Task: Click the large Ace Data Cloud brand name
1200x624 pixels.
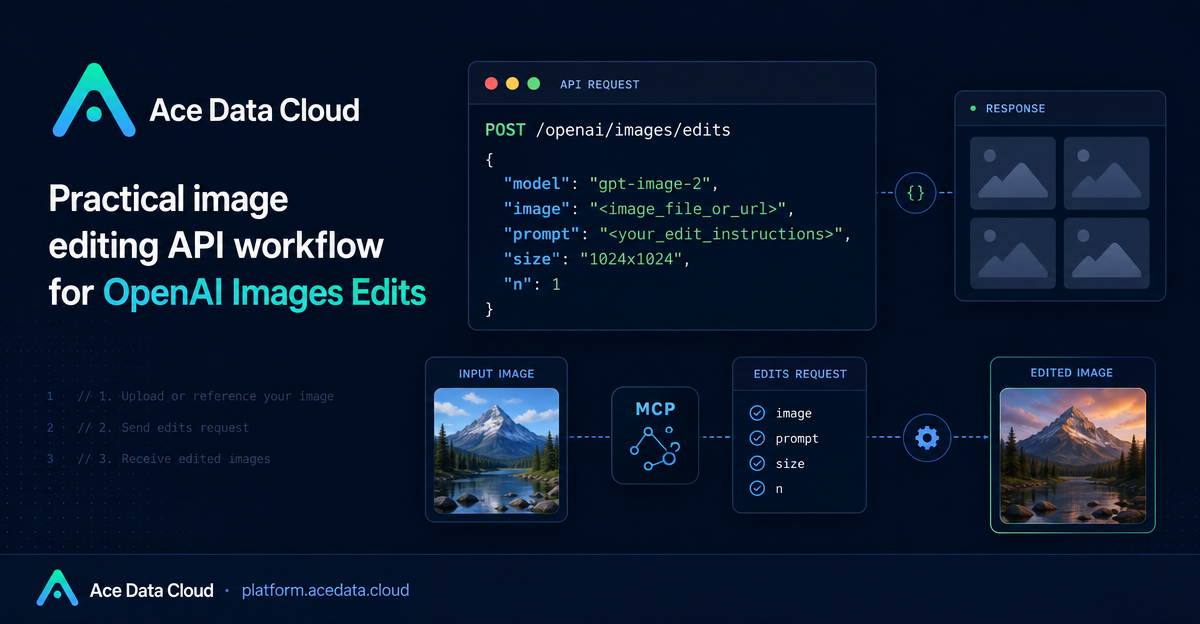Action: tap(254, 109)
